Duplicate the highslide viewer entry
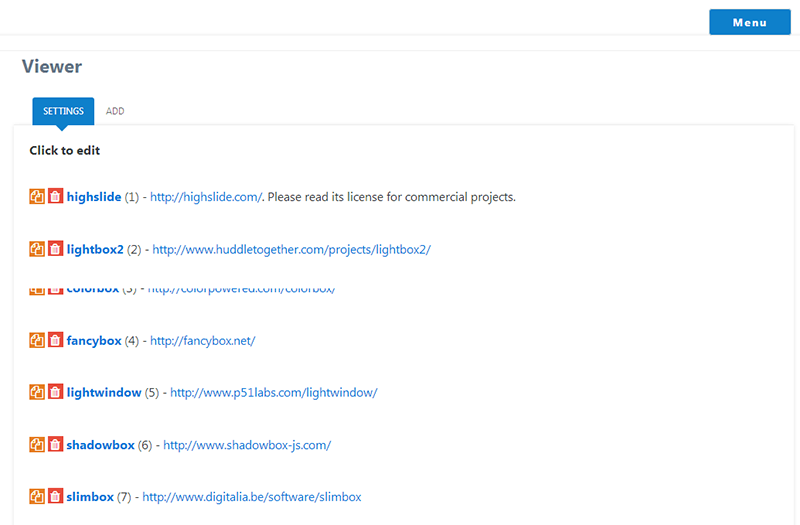 tap(37, 196)
